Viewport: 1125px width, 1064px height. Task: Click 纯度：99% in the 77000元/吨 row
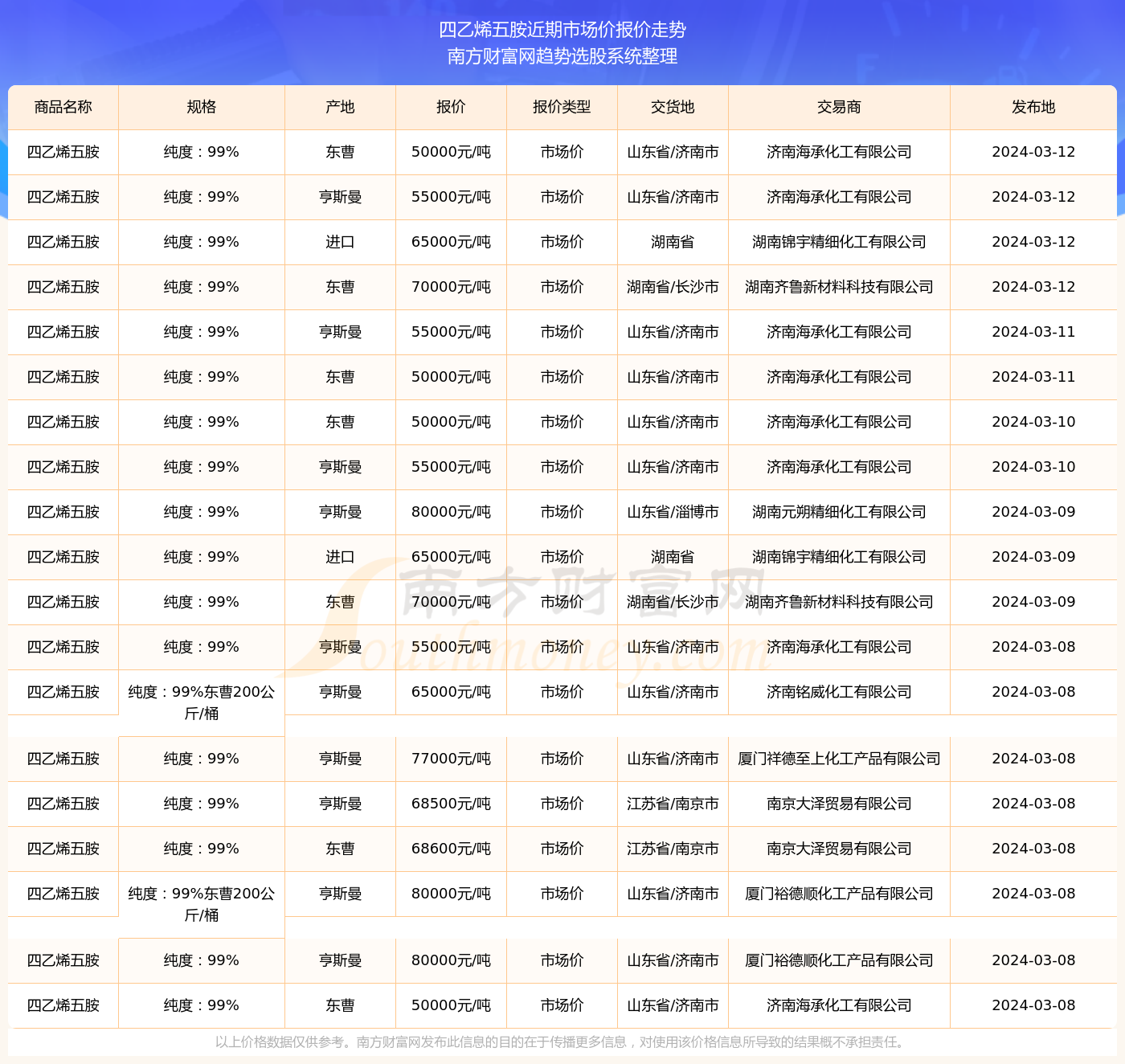click(202, 759)
